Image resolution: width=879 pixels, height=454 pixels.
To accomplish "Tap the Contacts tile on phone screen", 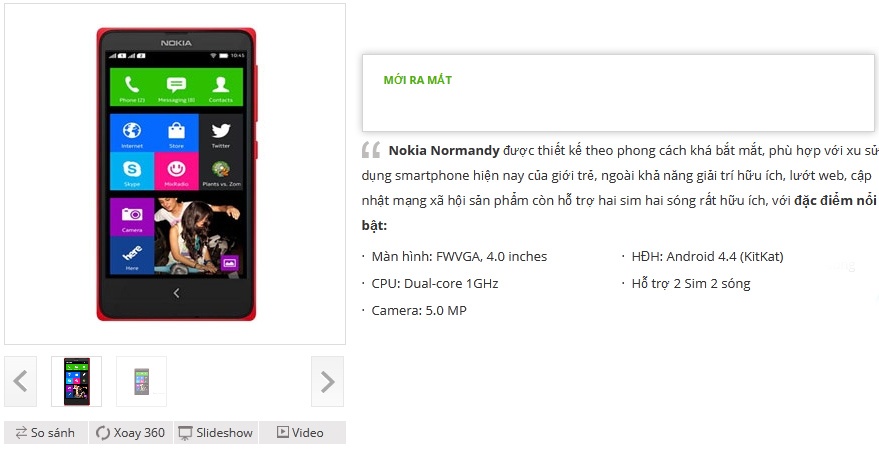I will [221, 87].
